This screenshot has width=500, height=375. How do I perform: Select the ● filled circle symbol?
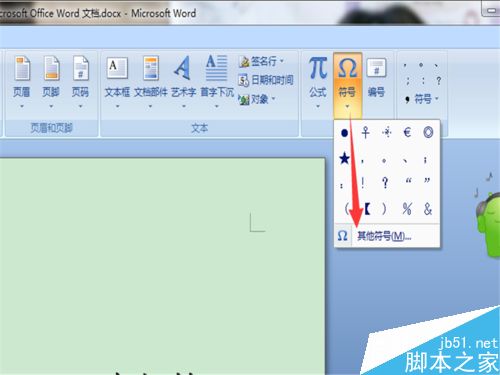[345, 133]
